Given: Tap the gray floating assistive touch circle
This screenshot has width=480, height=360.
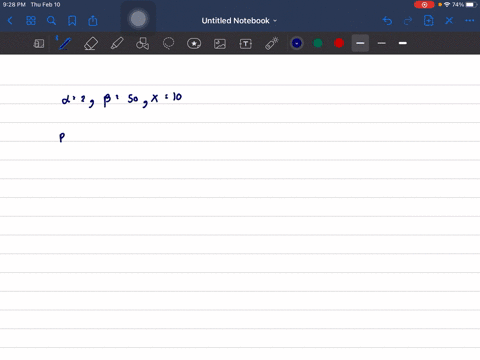Looking at the screenshot, I should (x=138, y=19).
